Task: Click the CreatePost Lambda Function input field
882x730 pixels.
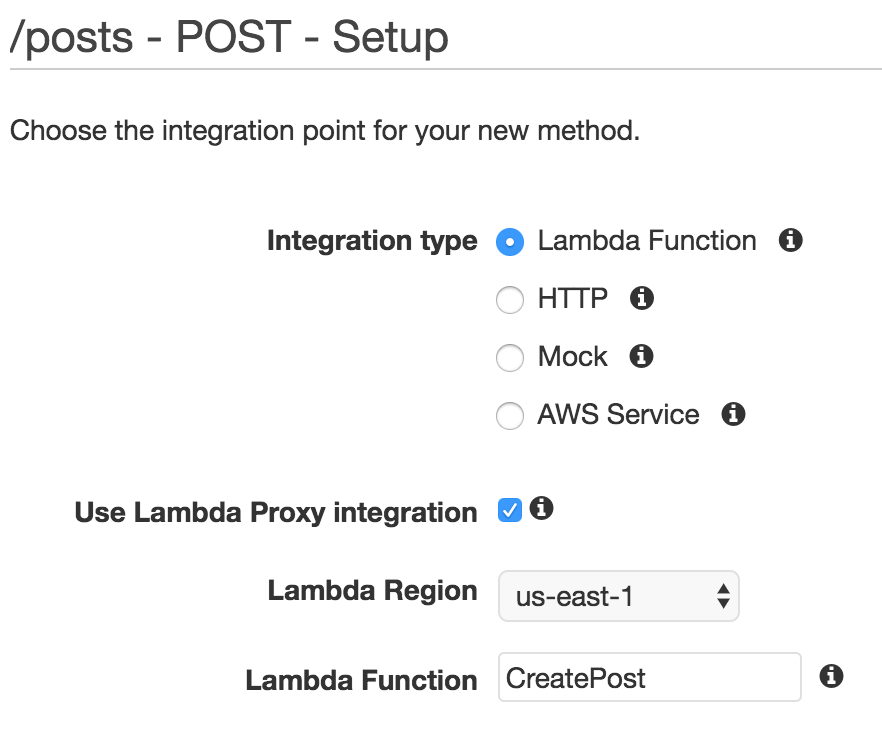Action: [649, 678]
